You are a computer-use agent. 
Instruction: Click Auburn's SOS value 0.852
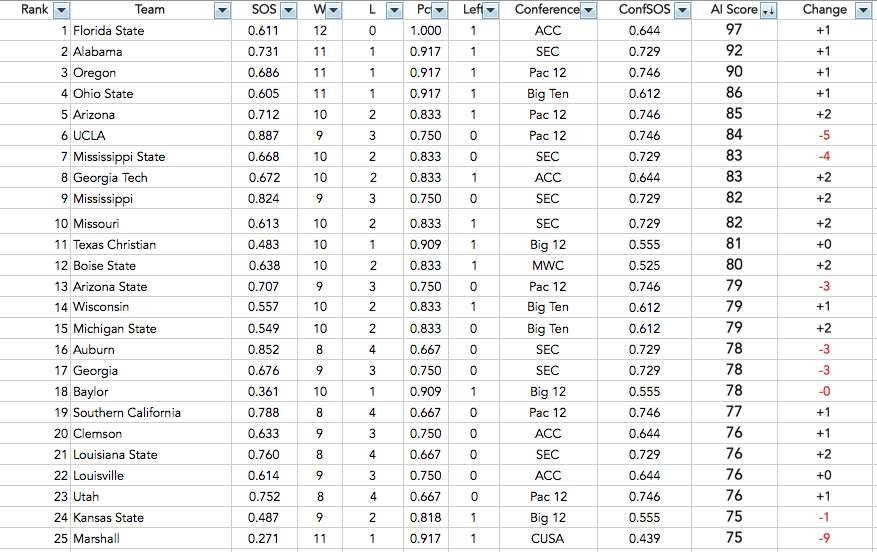263,350
